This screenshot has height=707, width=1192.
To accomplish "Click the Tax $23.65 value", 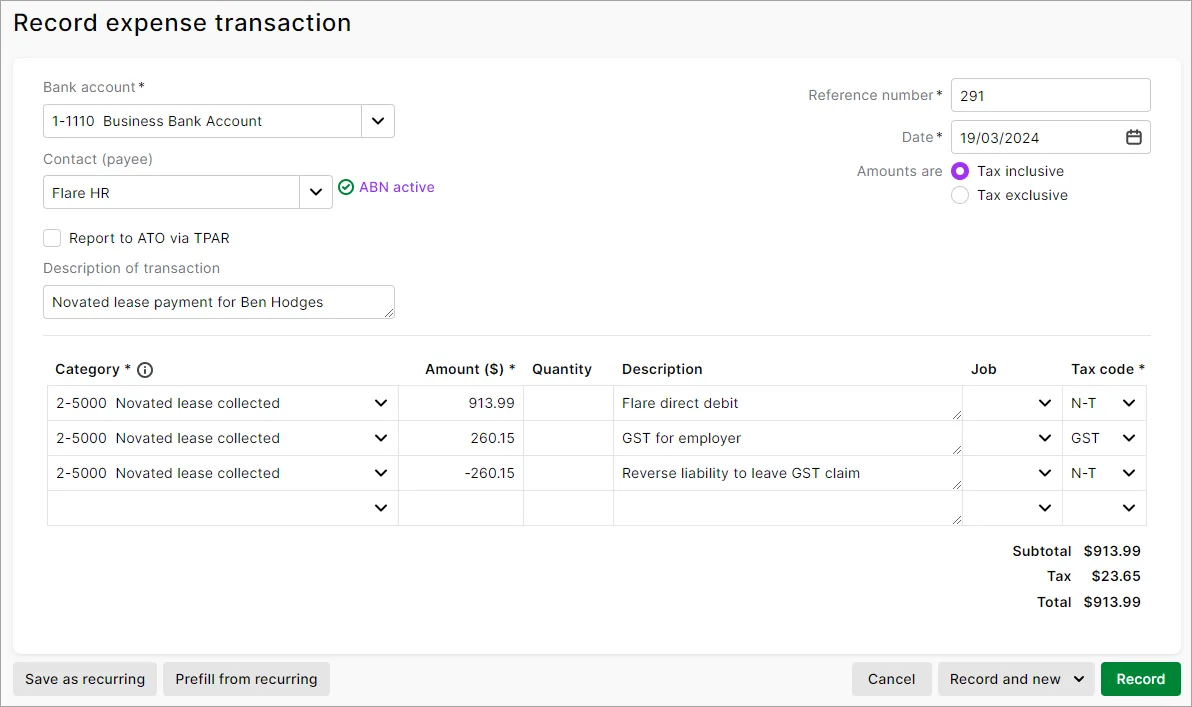I will click(1116, 576).
